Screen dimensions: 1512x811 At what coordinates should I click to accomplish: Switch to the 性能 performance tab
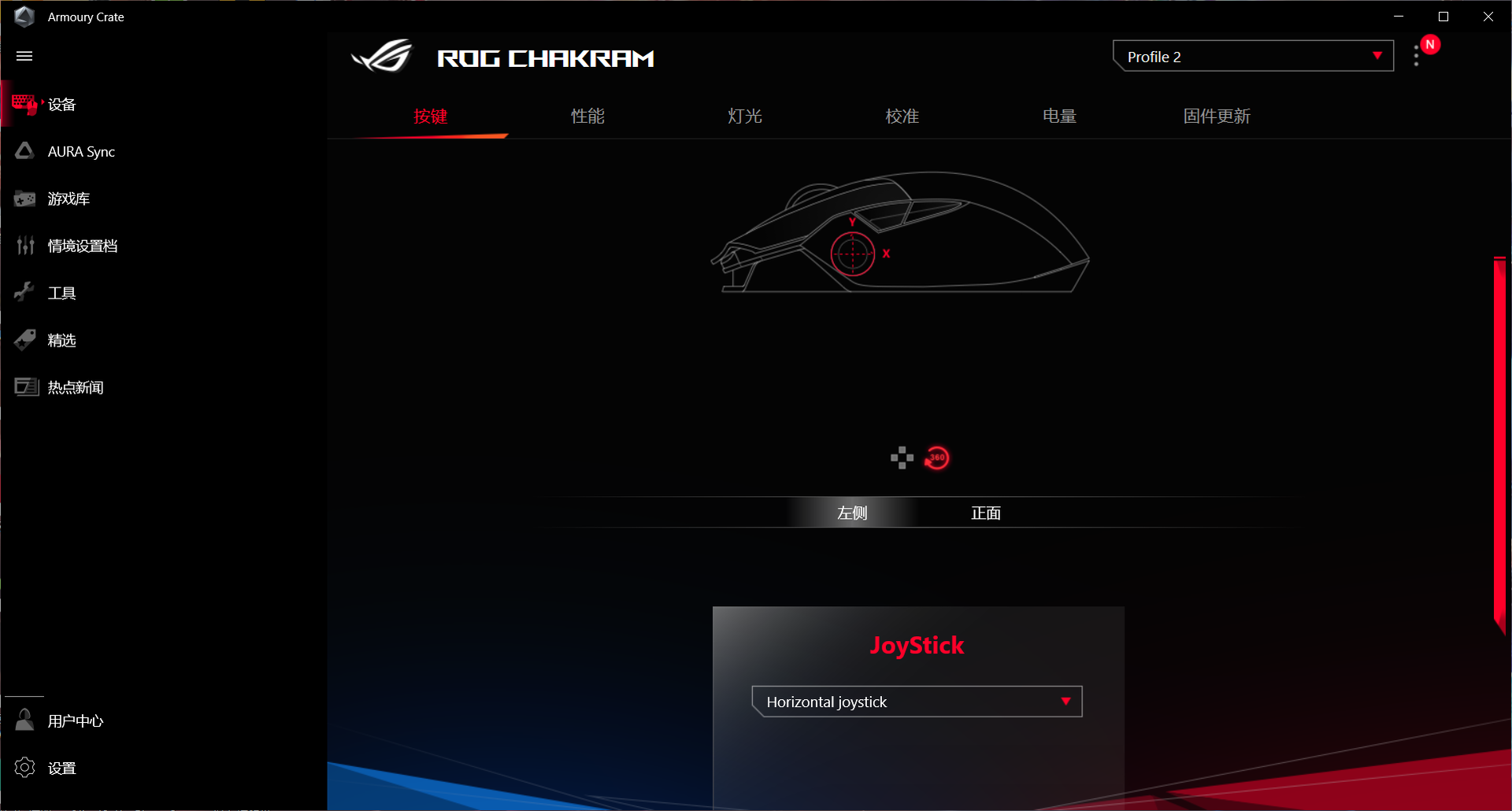coord(587,117)
